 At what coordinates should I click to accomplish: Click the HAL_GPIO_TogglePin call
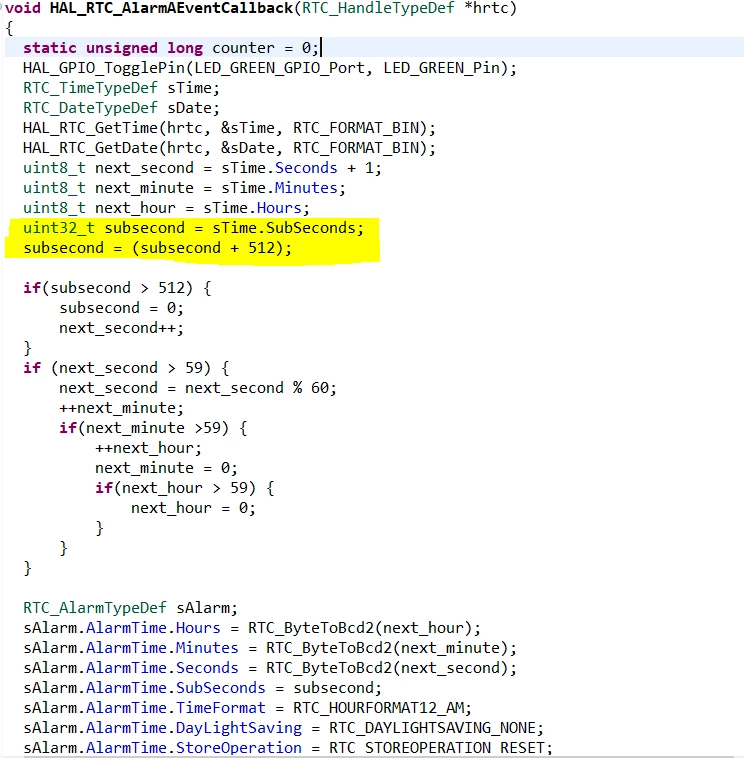point(270,68)
